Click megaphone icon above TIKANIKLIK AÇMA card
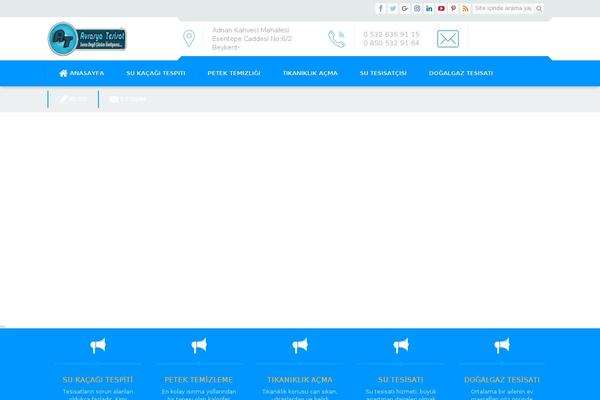Viewport: 600px width, 400px height. (300, 346)
